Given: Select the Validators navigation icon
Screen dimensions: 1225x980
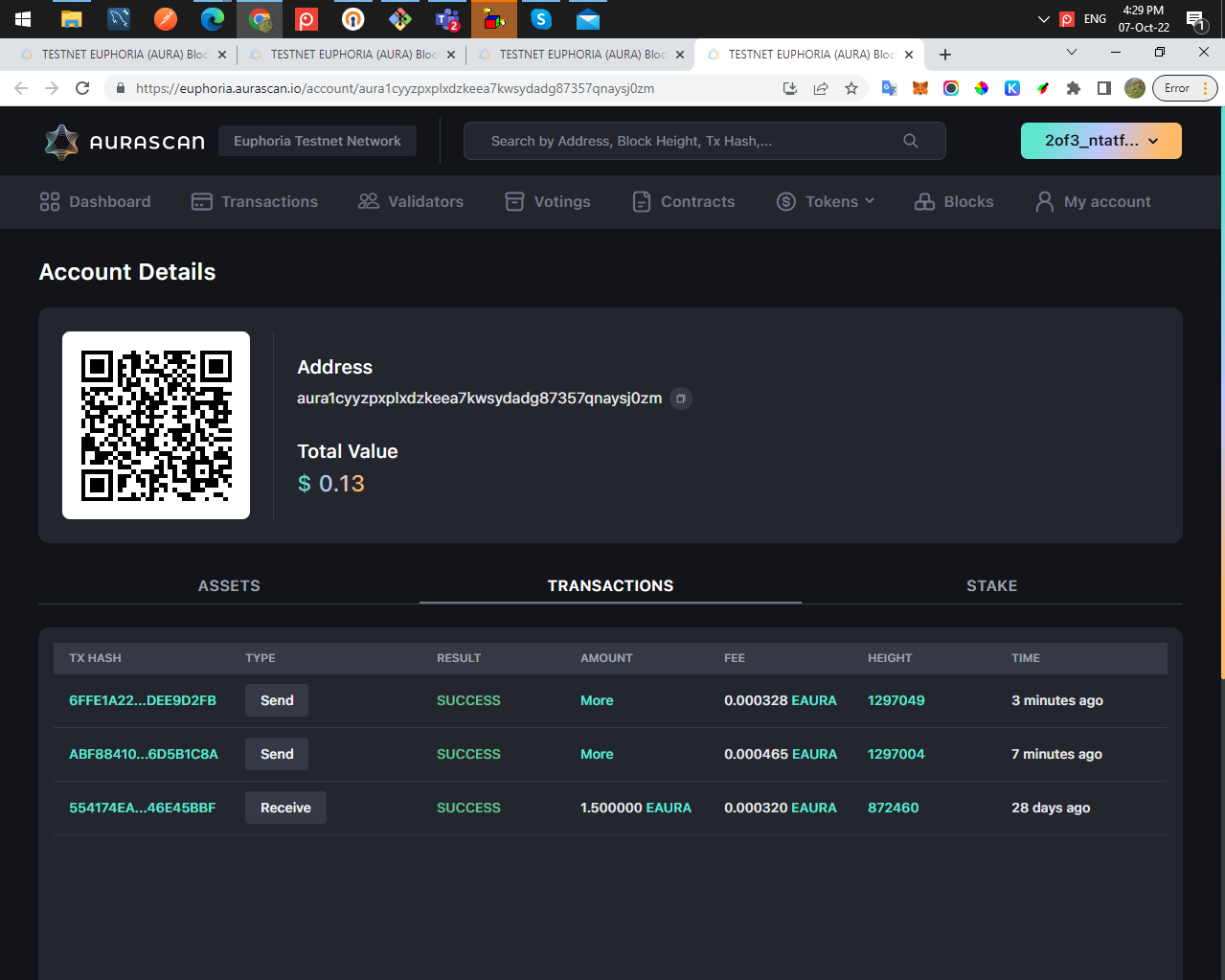Looking at the screenshot, I should click(369, 201).
